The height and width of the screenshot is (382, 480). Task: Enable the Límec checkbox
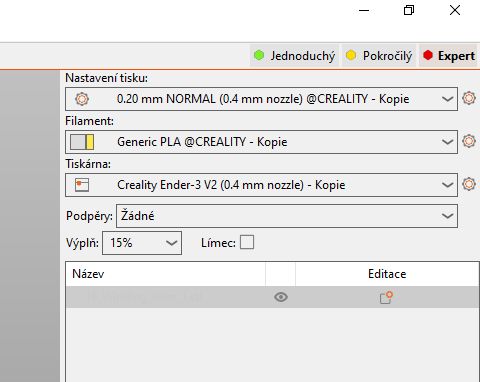coord(247,242)
